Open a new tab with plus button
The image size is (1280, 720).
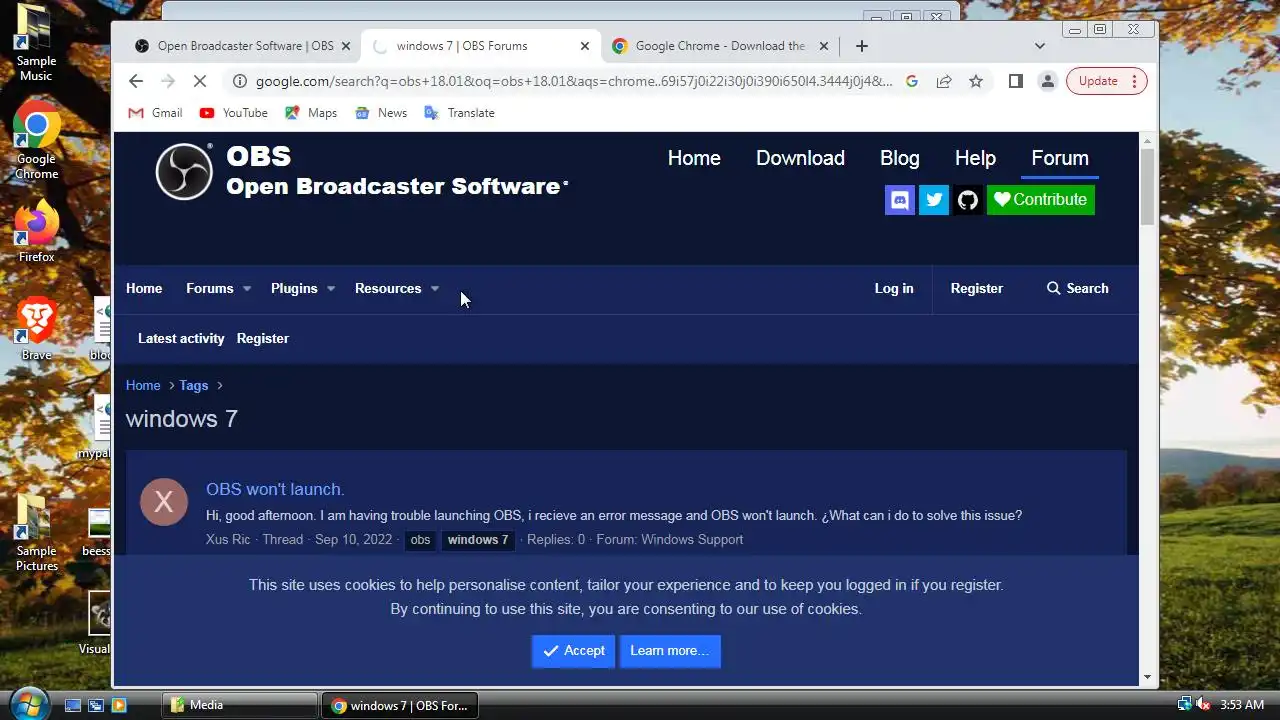pyautogui.click(x=861, y=46)
